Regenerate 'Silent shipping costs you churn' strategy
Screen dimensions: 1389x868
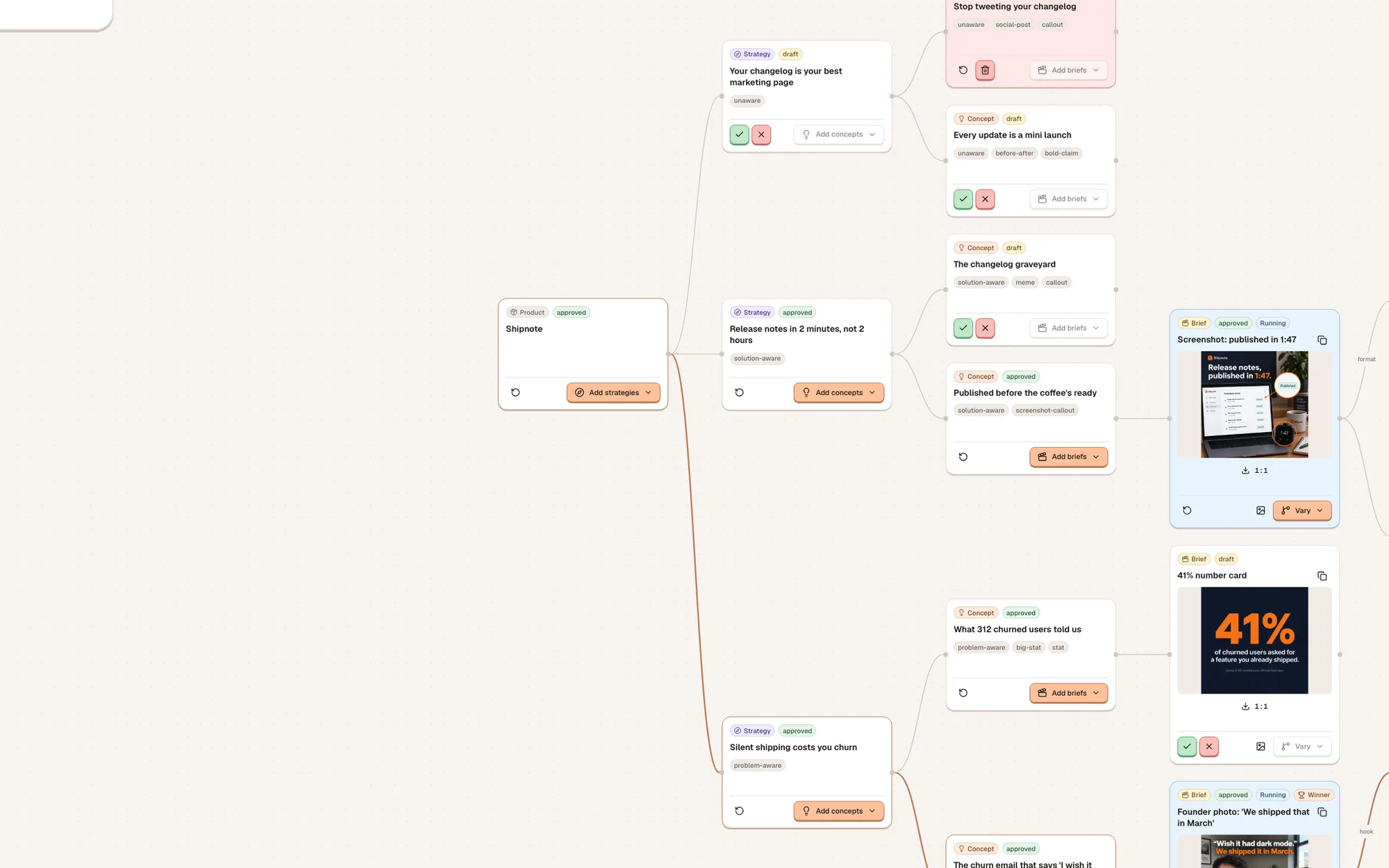pos(739,811)
